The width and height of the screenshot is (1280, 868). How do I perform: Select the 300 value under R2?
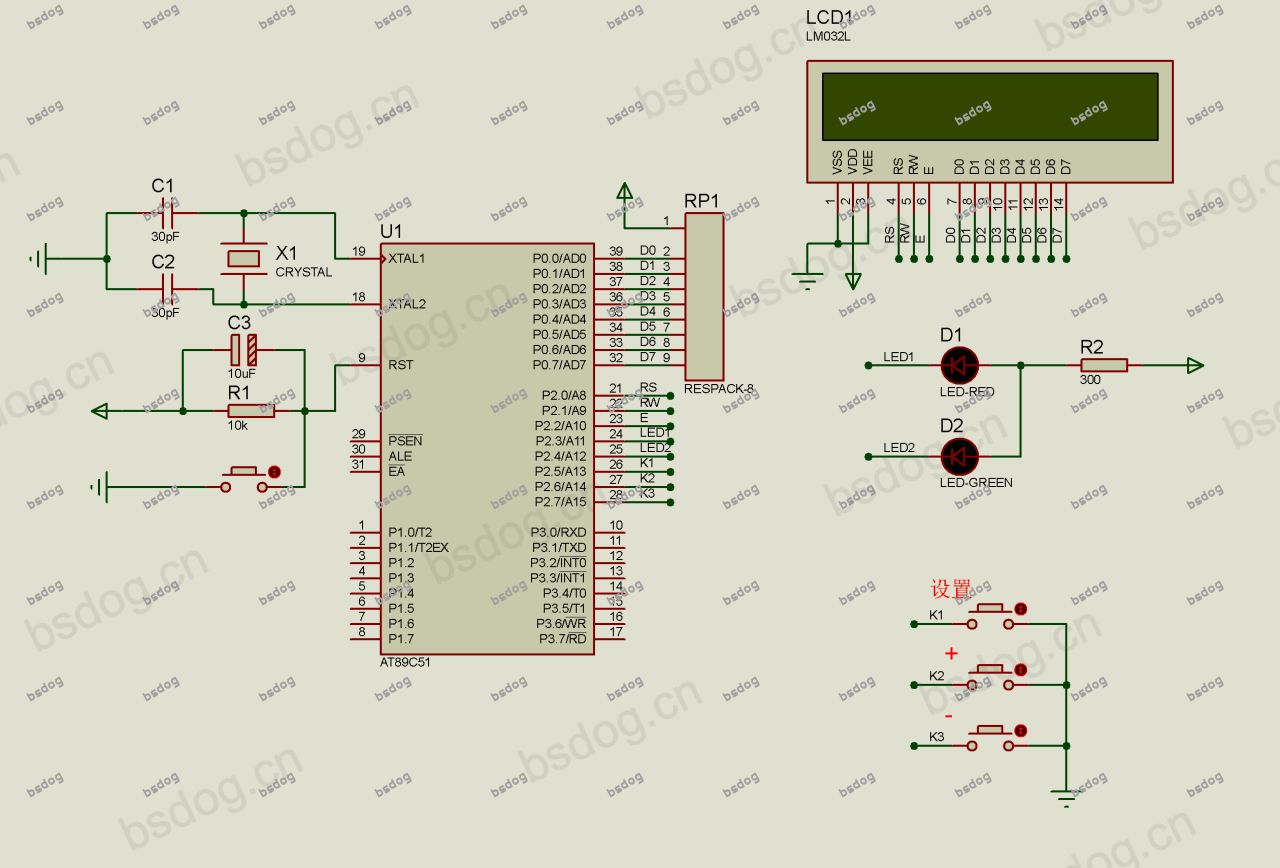pos(1091,380)
